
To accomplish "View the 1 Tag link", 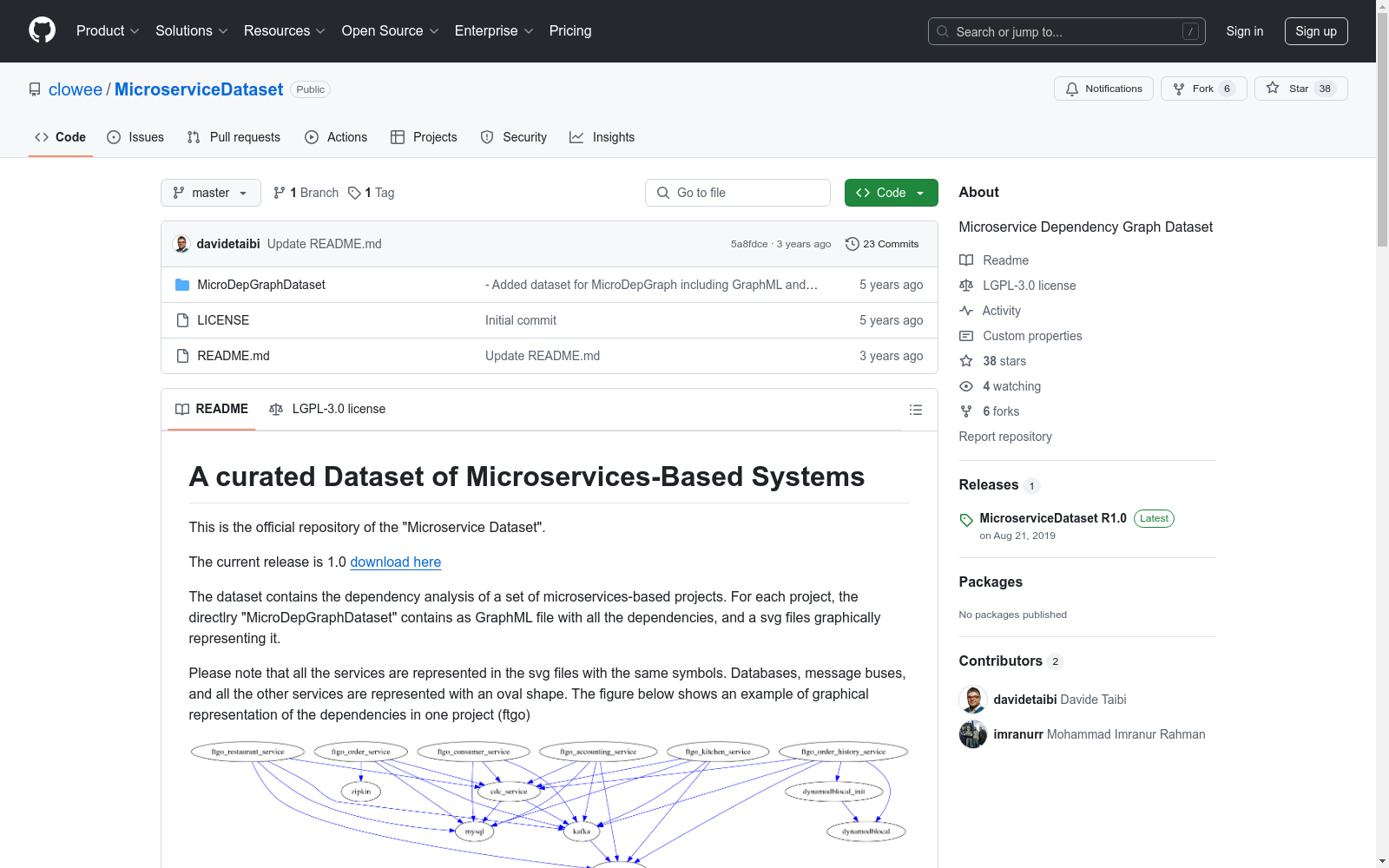I will pos(372,193).
